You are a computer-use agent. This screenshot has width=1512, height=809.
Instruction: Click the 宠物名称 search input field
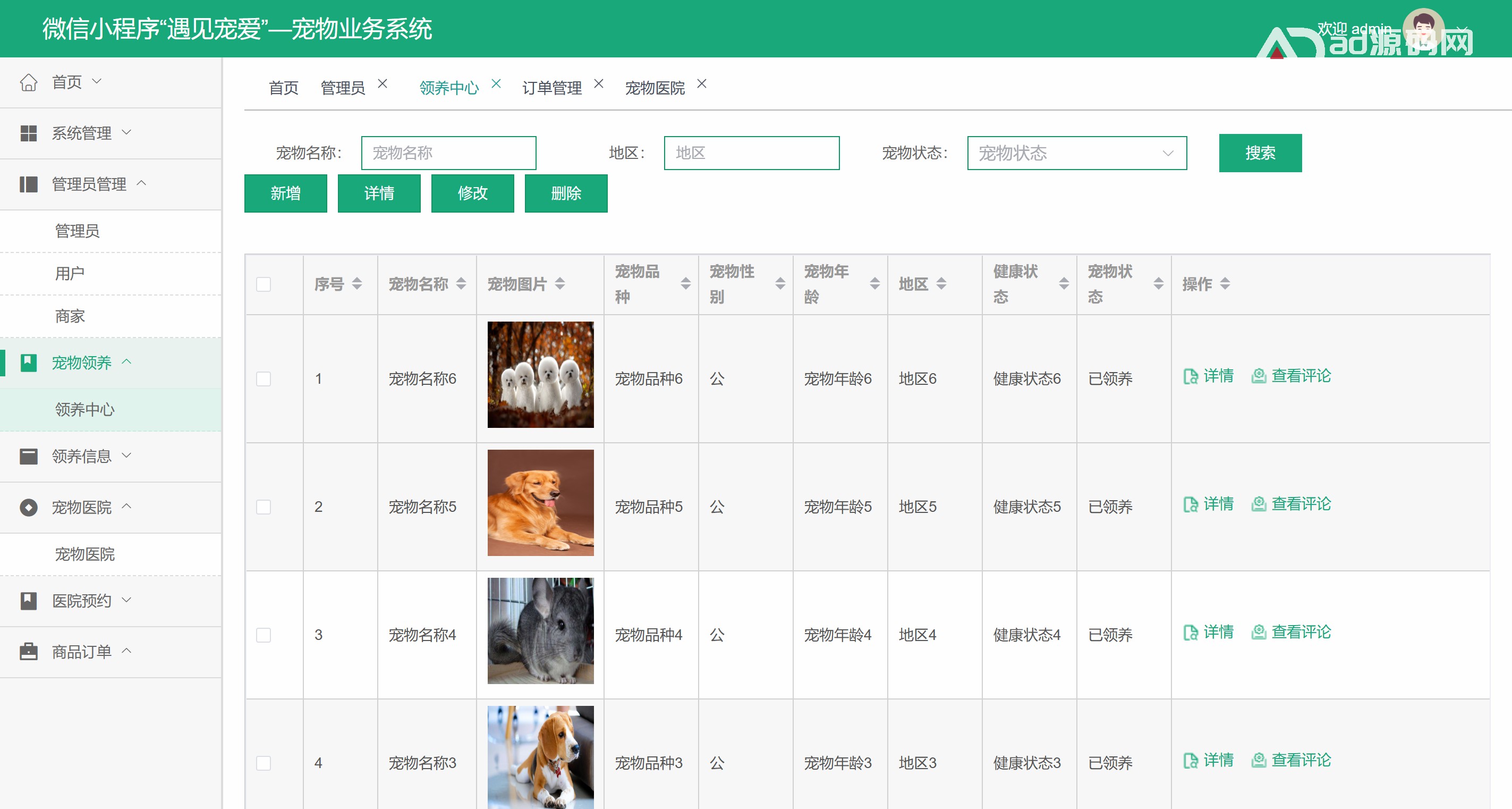pyautogui.click(x=448, y=153)
